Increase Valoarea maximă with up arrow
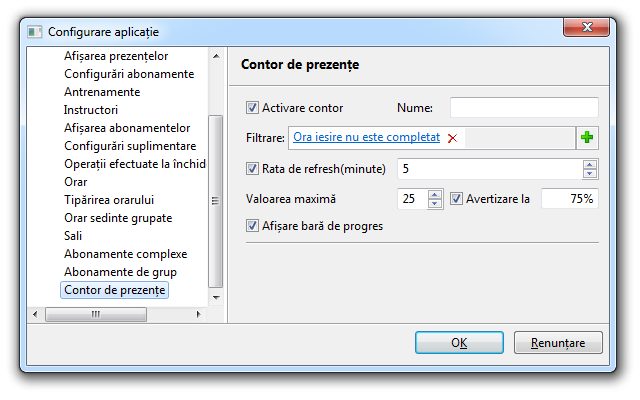Image resolution: width=640 pixels, height=400 pixels. pyautogui.click(x=435, y=194)
